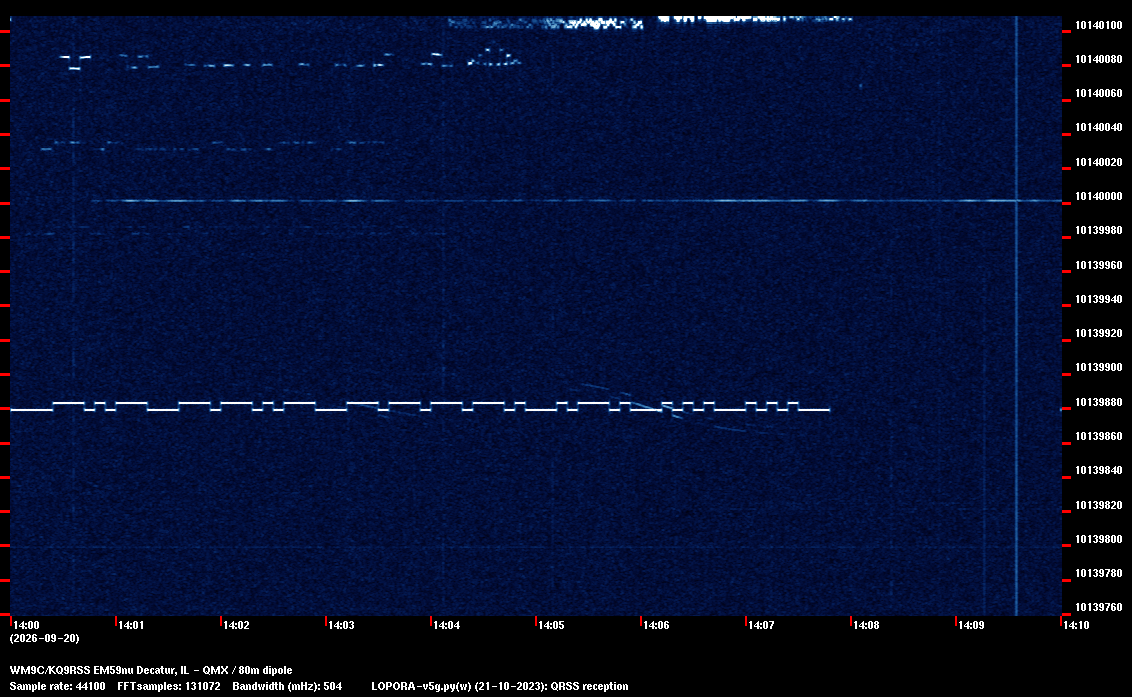Click the Sample rate: 44100 text
Screen dimensions: 1132x697
tap(57, 686)
